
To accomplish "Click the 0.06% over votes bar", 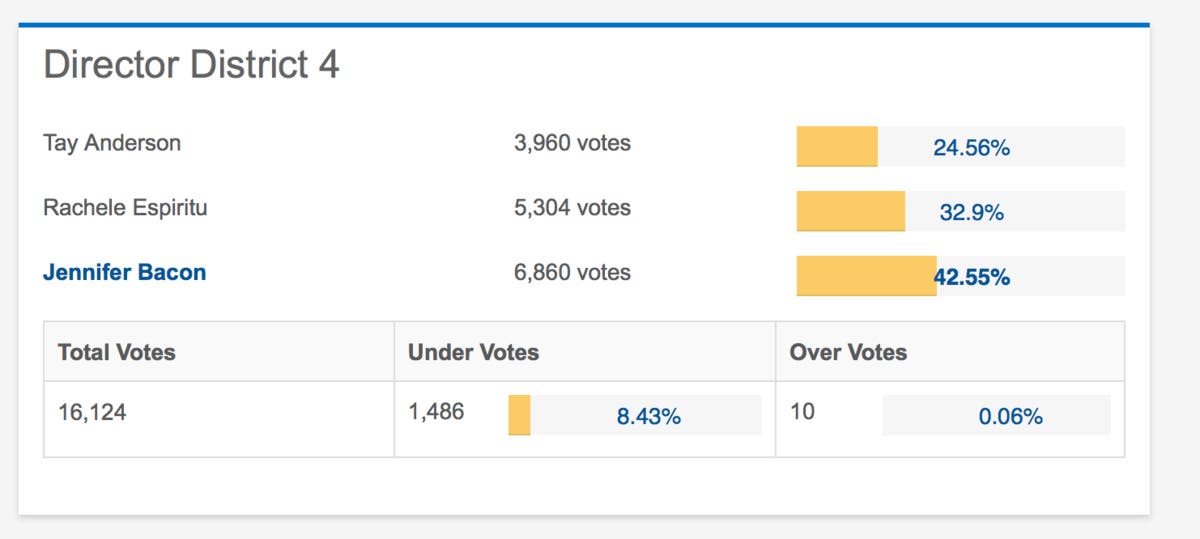I will 995,416.
